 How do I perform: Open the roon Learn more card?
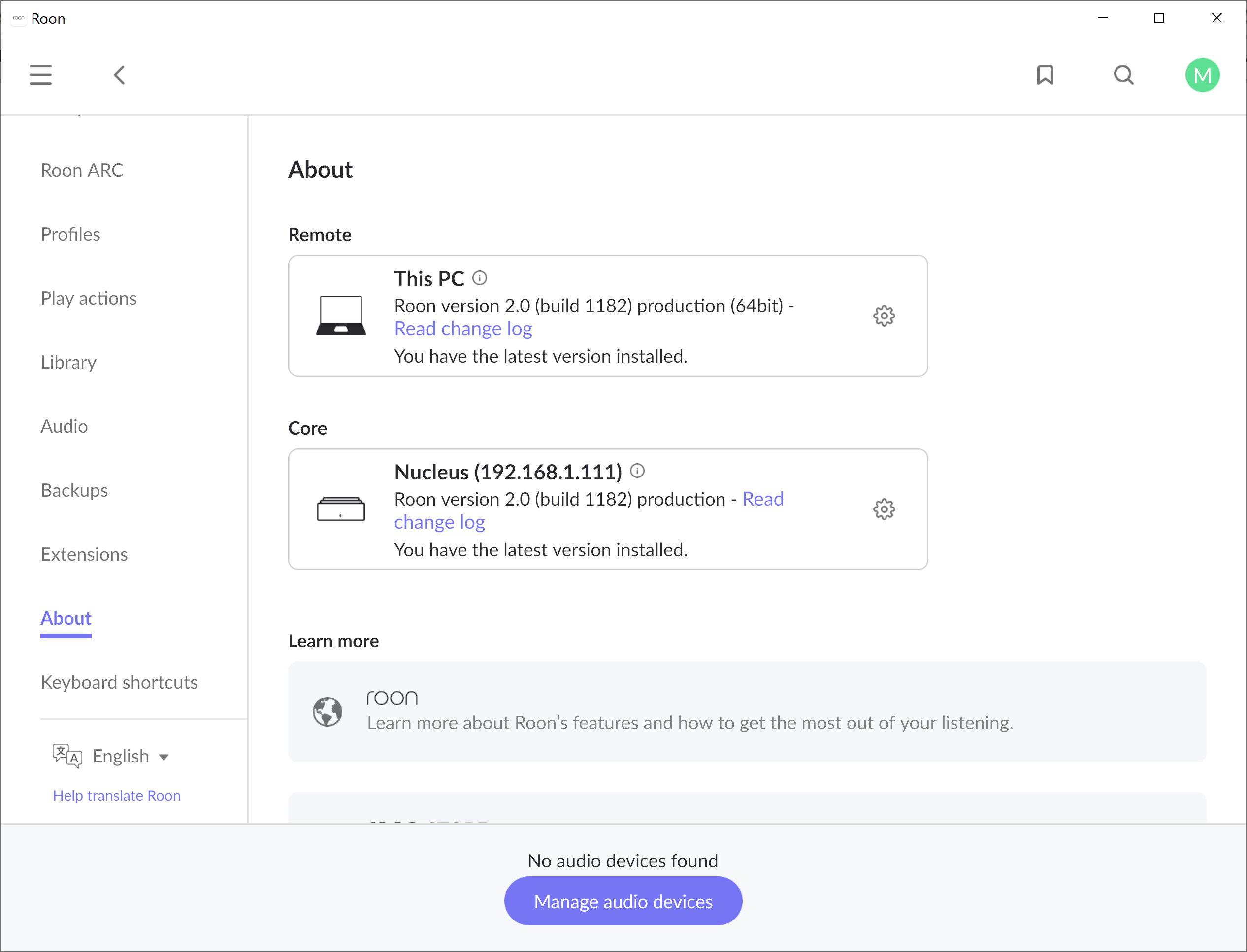747,711
